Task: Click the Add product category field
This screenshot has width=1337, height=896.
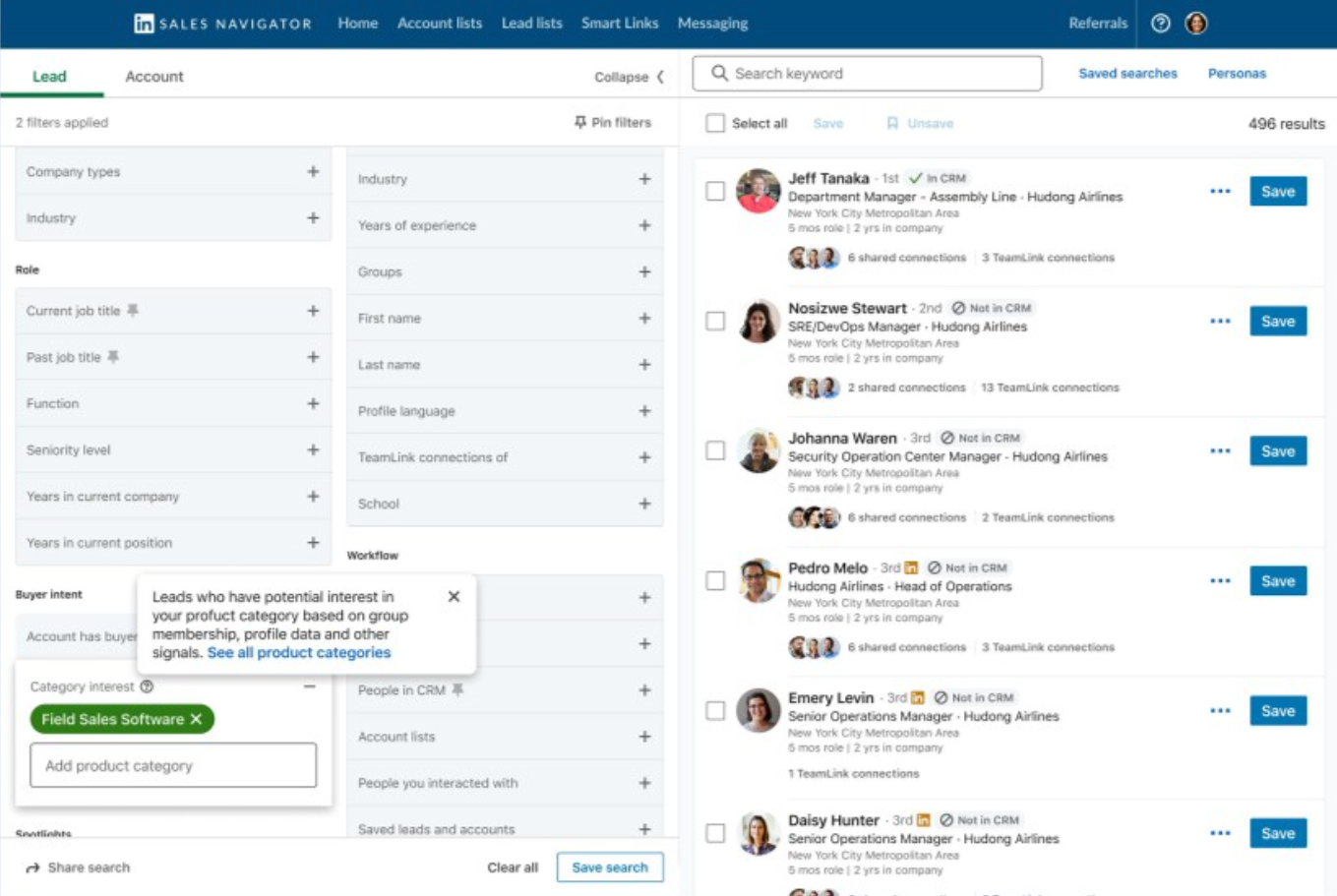Action: (x=173, y=765)
